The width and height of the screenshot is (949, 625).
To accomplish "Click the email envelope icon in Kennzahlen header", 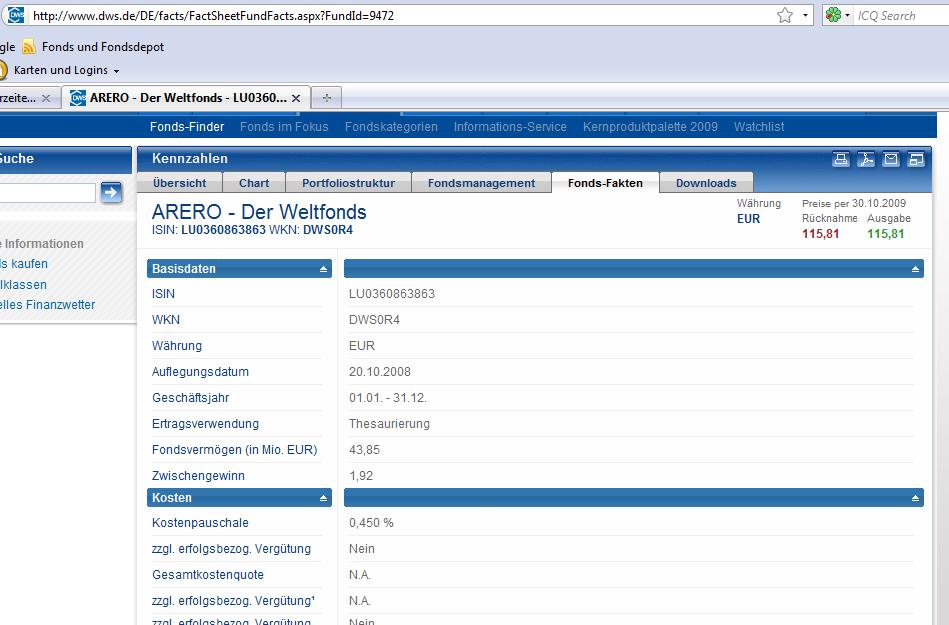I will [891, 159].
